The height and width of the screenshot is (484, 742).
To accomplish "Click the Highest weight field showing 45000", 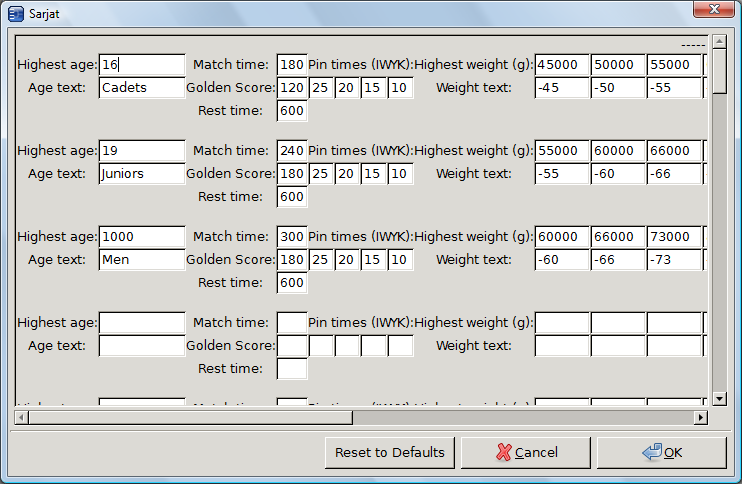I will tap(561, 65).
